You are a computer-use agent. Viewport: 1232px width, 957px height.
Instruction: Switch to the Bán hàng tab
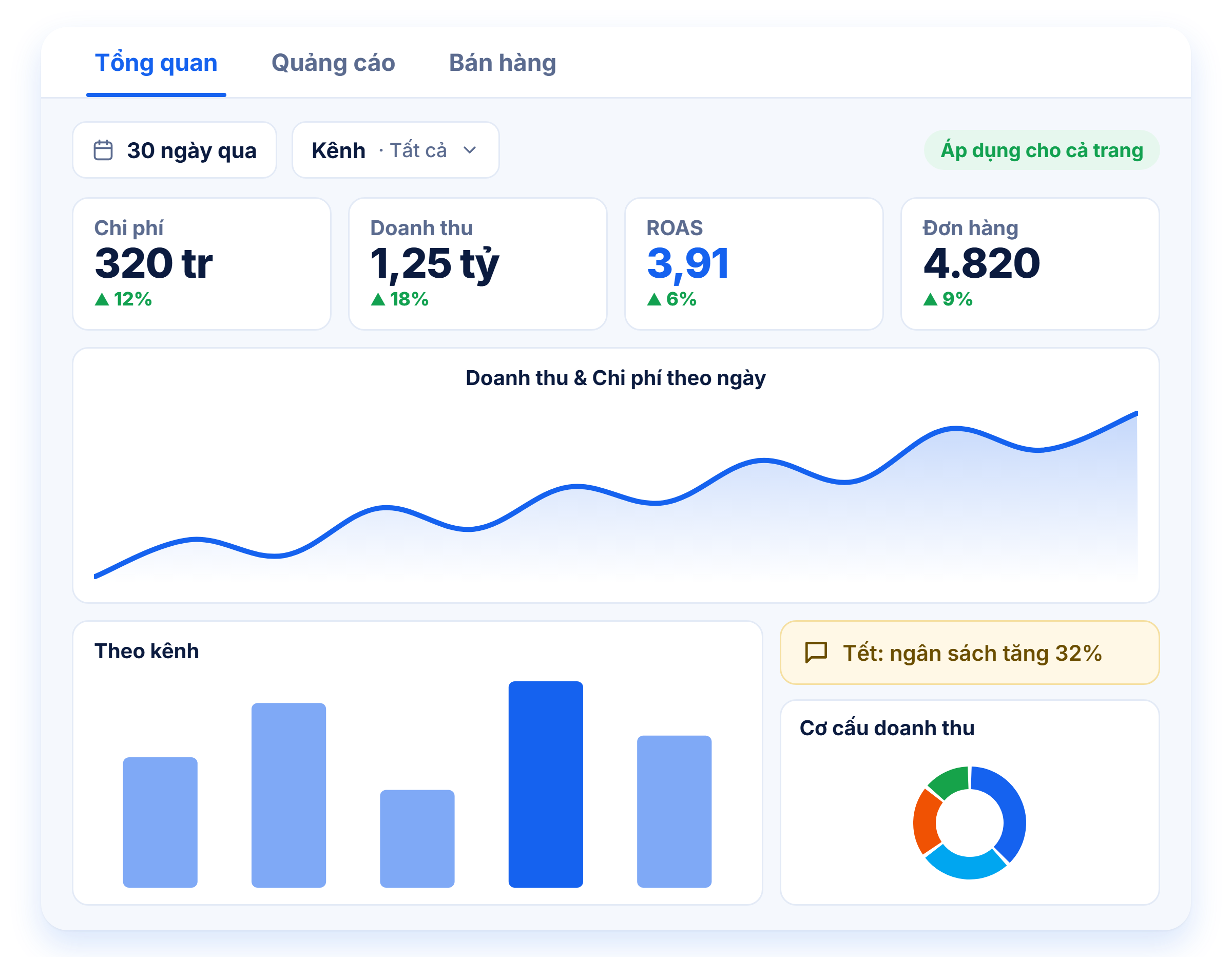tap(502, 63)
